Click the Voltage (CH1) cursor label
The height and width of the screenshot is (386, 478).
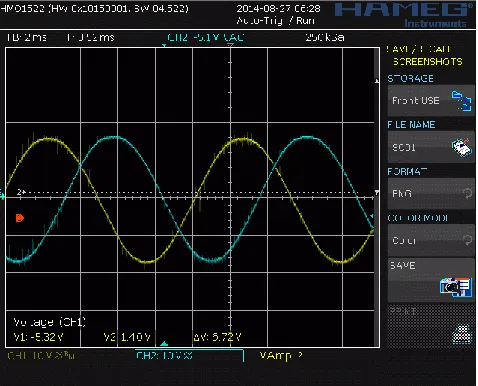(x=49, y=322)
